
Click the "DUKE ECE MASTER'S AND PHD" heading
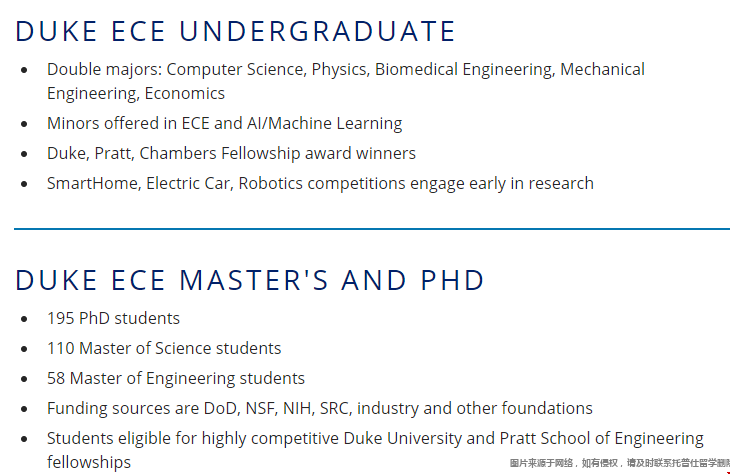tap(250, 280)
